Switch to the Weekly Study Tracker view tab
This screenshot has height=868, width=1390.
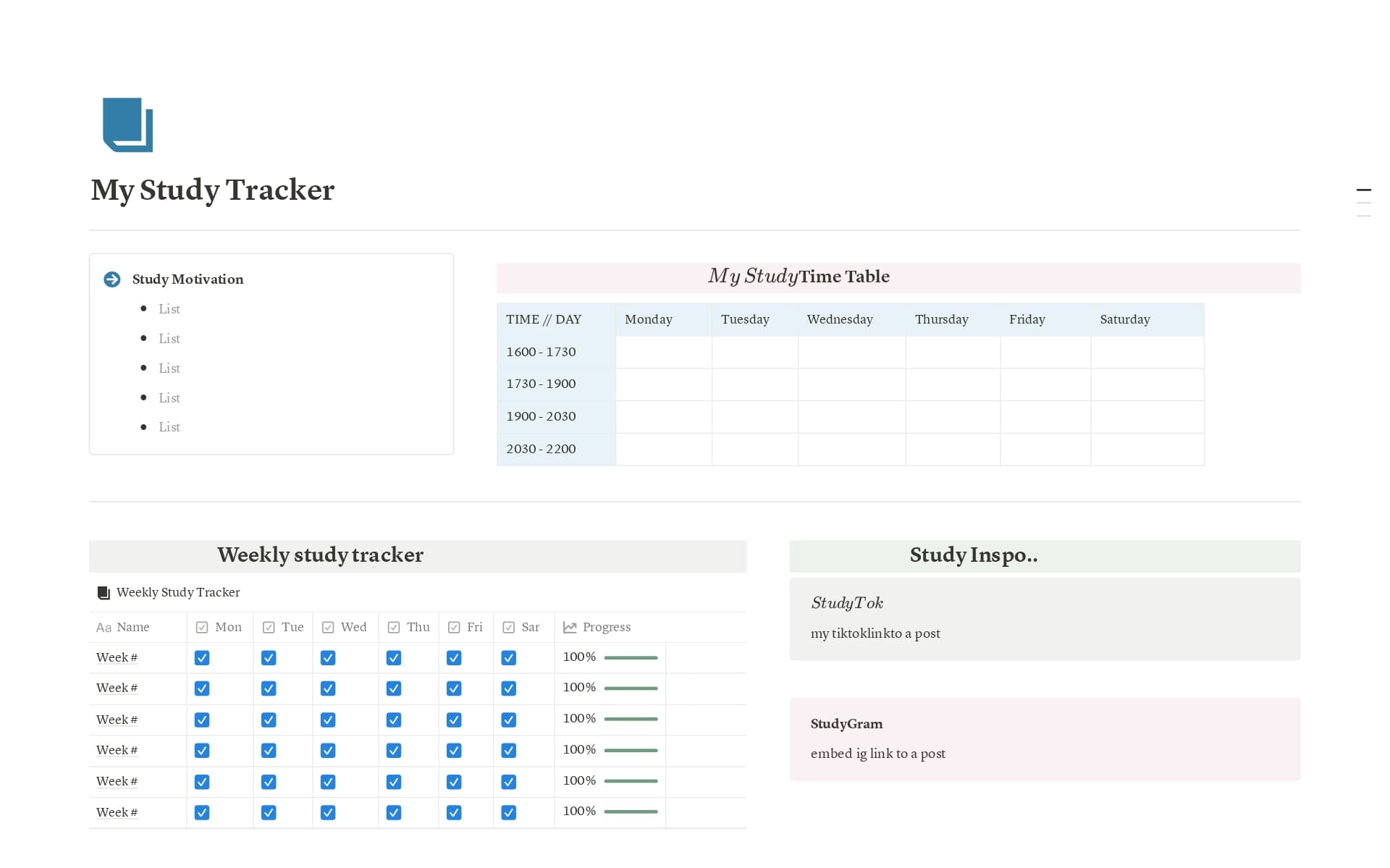click(x=169, y=593)
